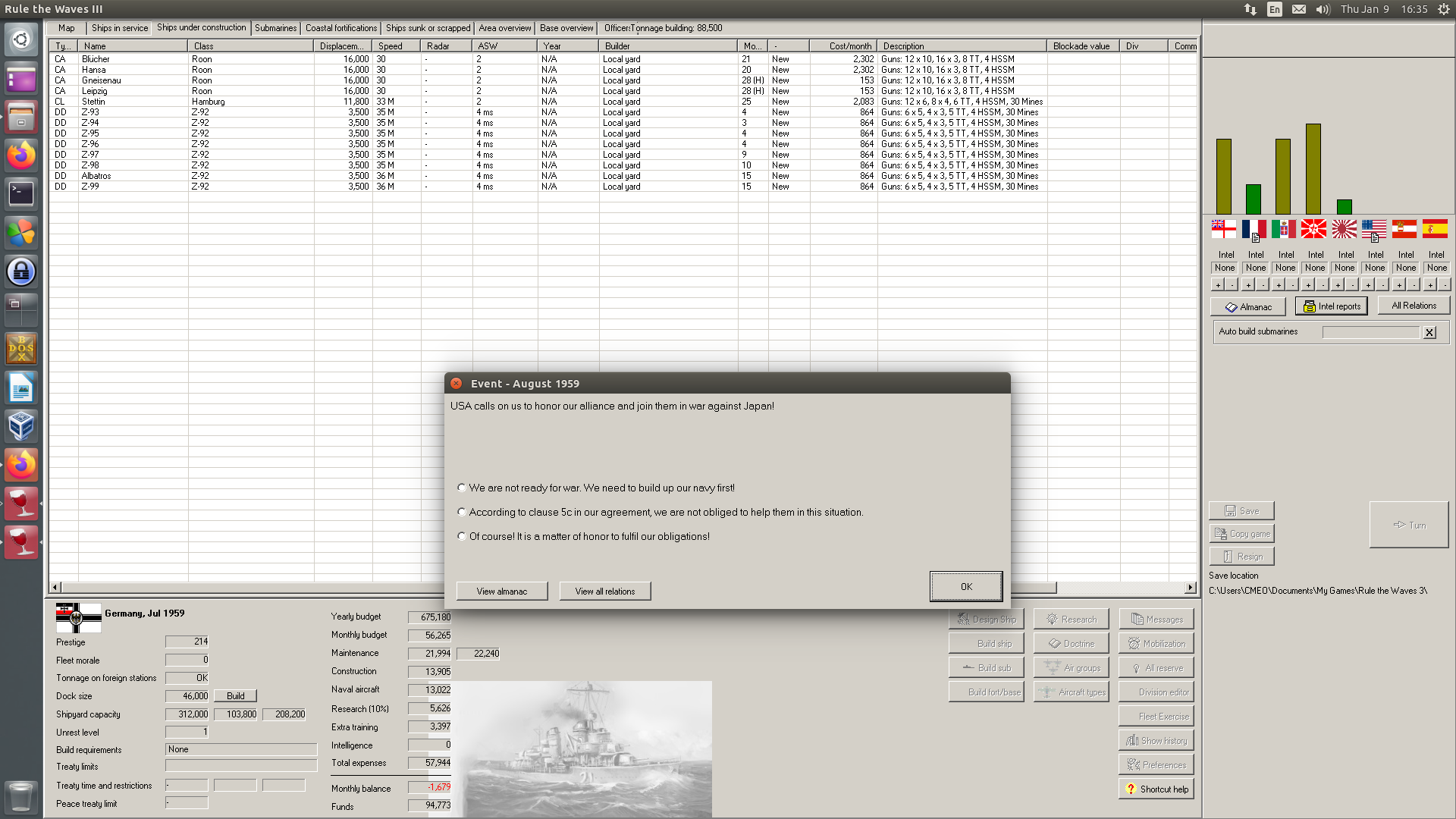Switch to the Map tab
This screenshot has width=1456, height=819.
point(67,28)
